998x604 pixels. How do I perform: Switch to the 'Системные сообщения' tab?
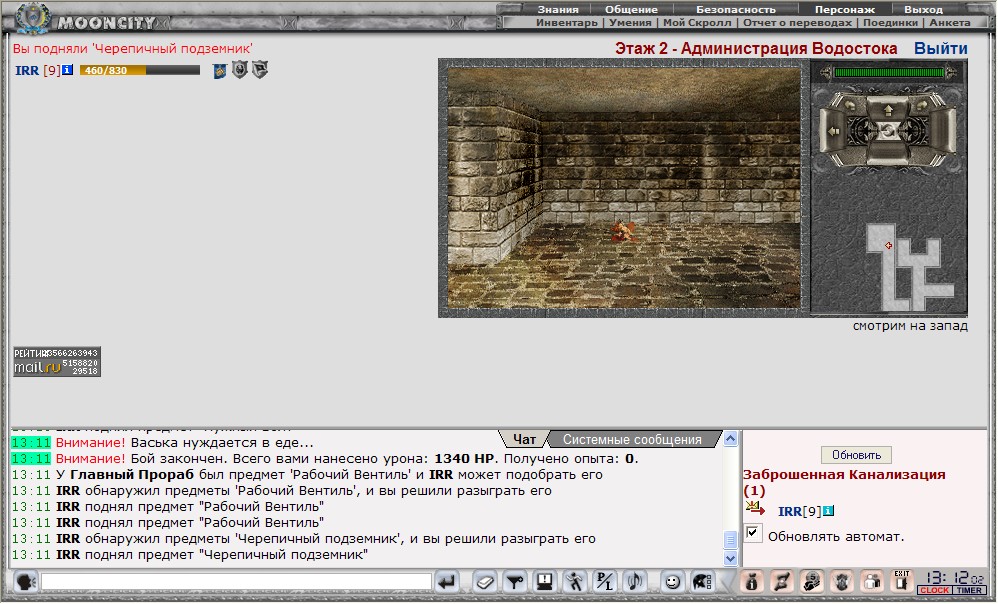(632, 439)
